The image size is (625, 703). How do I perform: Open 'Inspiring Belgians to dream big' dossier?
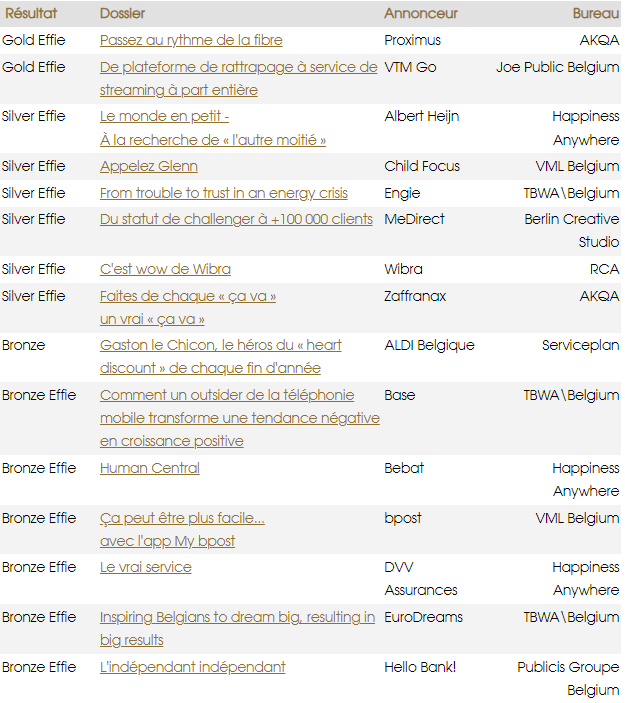coord(237,617)
